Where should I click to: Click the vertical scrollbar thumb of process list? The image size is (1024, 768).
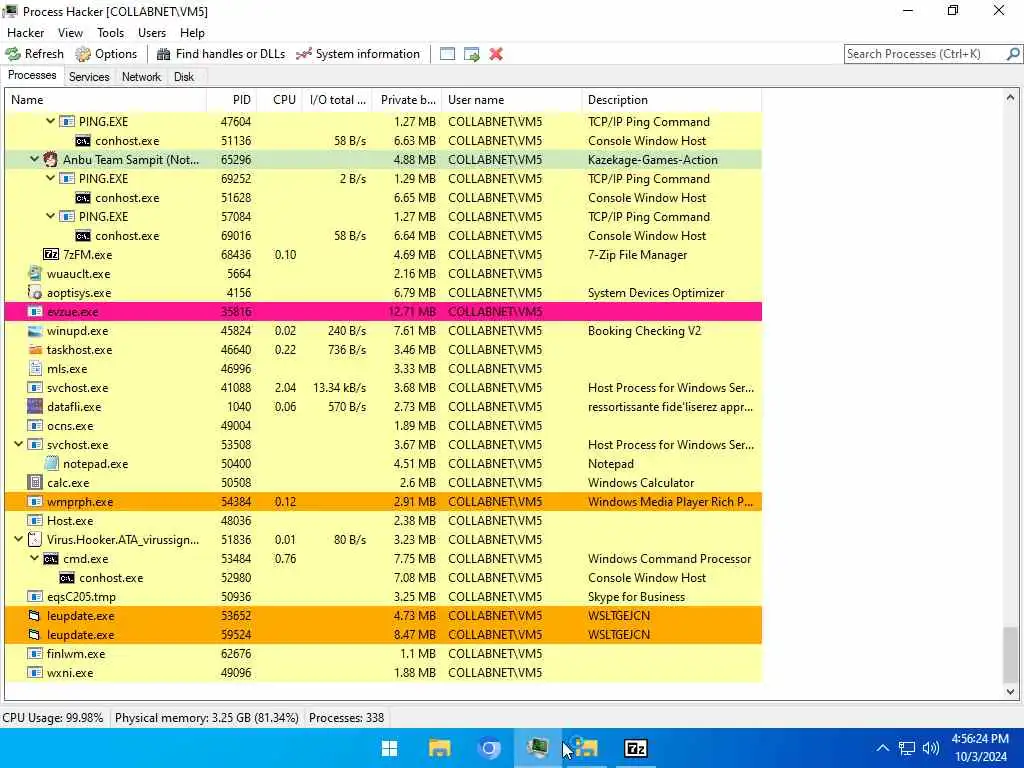(1010, 653)
